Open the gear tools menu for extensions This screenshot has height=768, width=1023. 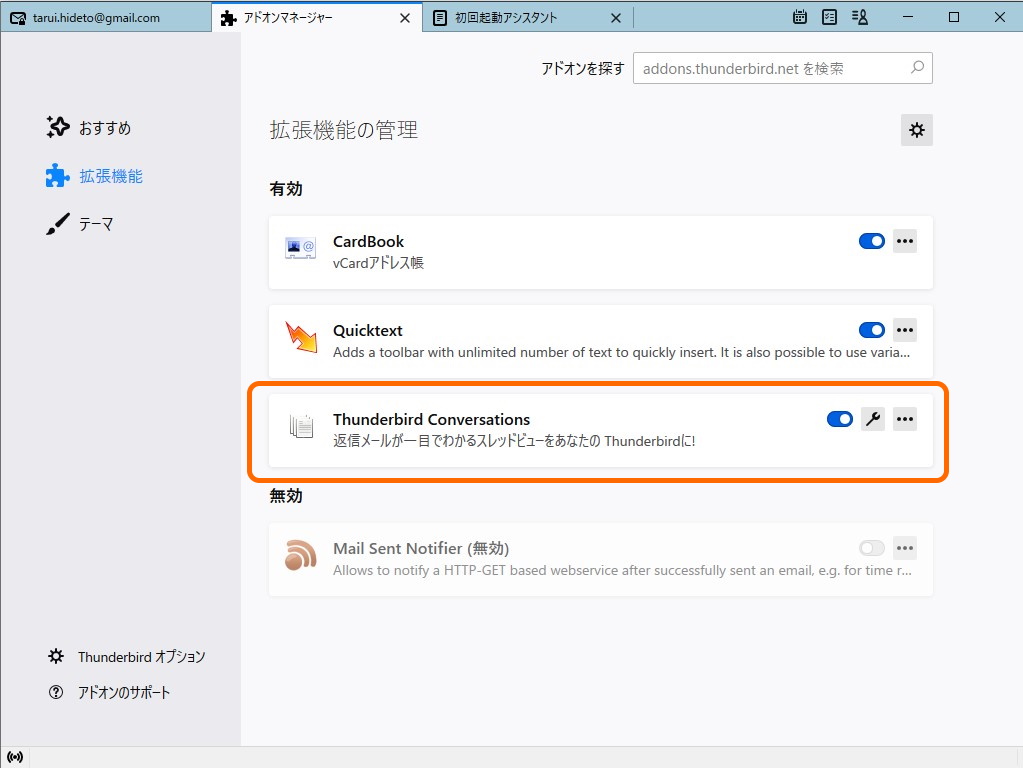917,130
